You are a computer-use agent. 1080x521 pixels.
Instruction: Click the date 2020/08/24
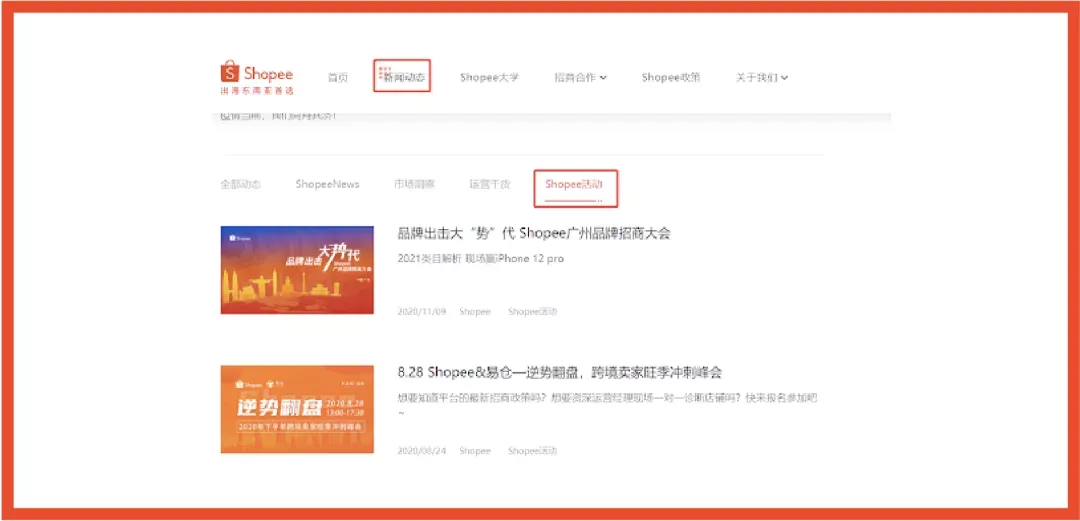click(422, 451)
